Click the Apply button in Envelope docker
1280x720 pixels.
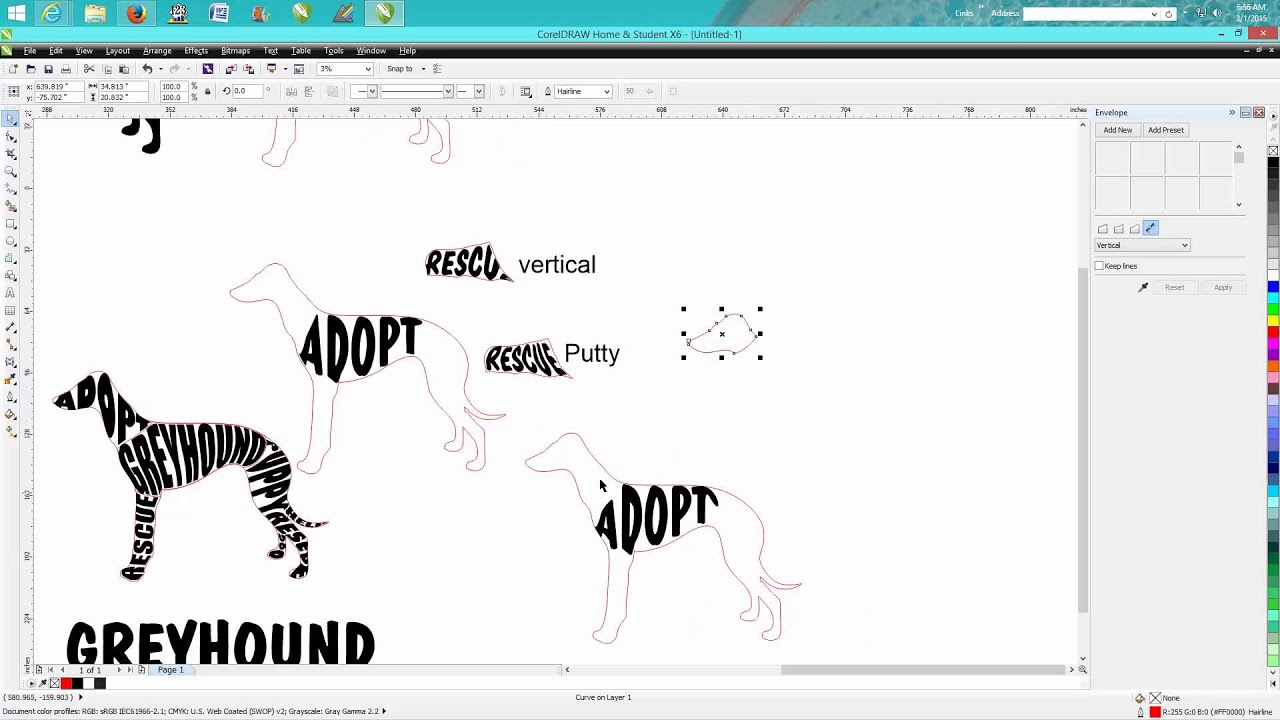coord(1223,288)
